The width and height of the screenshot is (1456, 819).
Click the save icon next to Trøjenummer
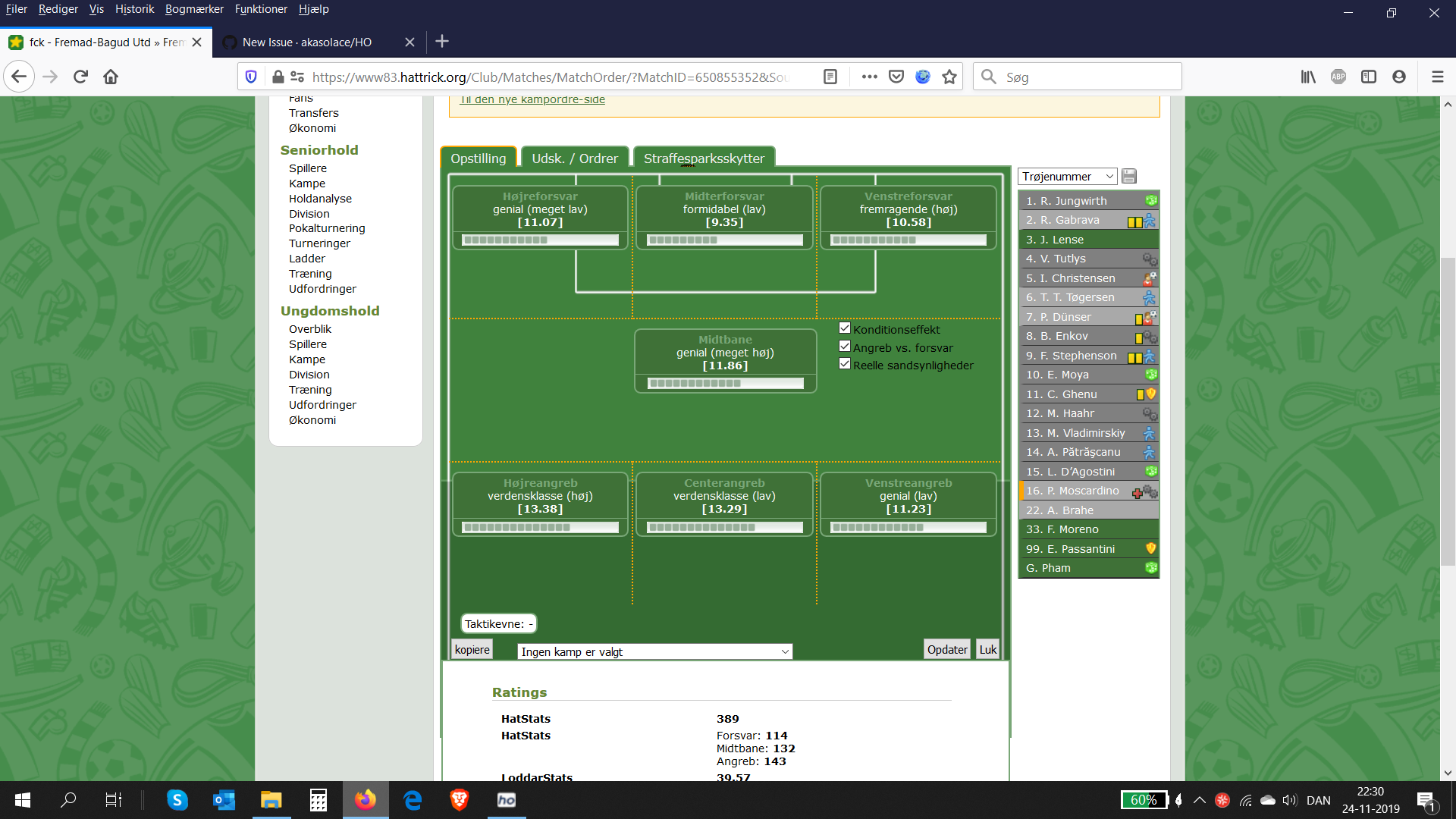coord(1129,176)
